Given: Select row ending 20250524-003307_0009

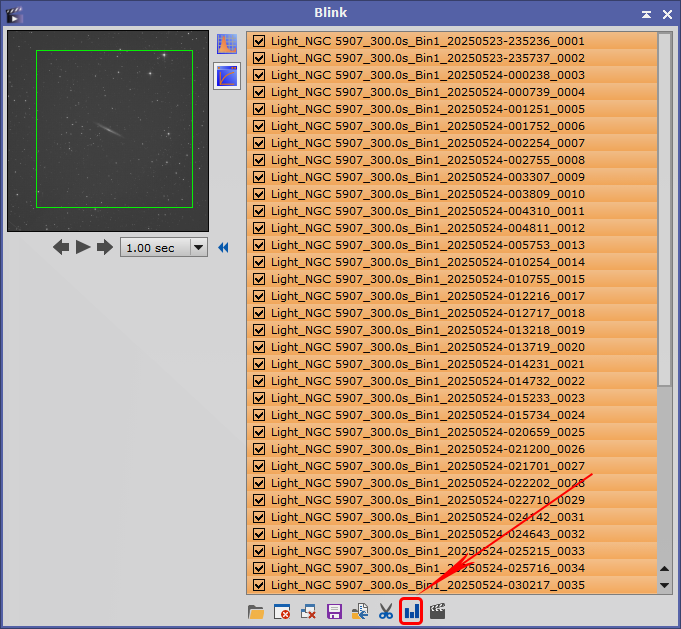Looking at the screenshot, I should [452, 177].
